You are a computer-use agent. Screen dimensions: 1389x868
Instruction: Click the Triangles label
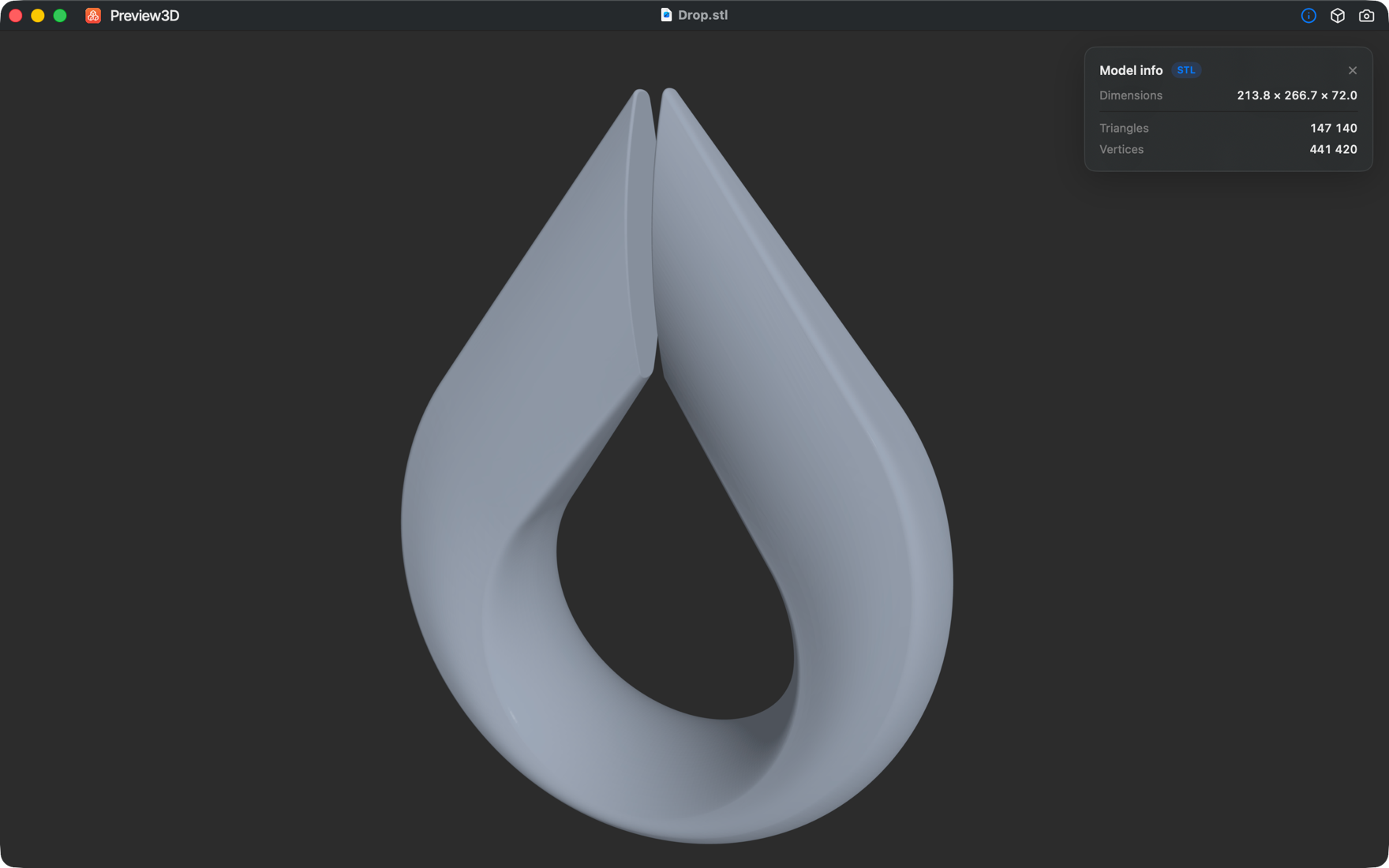[x=1124, y=128]
